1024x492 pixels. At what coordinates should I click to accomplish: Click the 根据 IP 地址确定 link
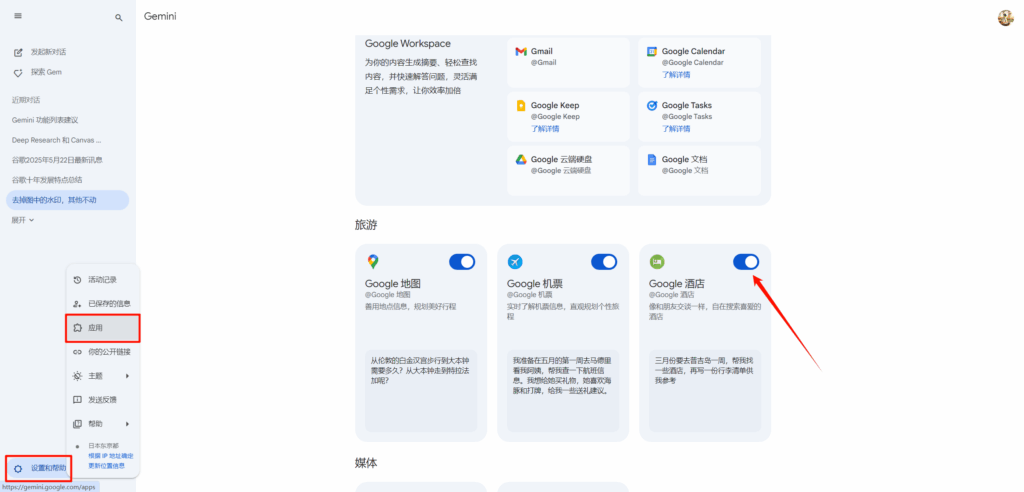(111, 456)
